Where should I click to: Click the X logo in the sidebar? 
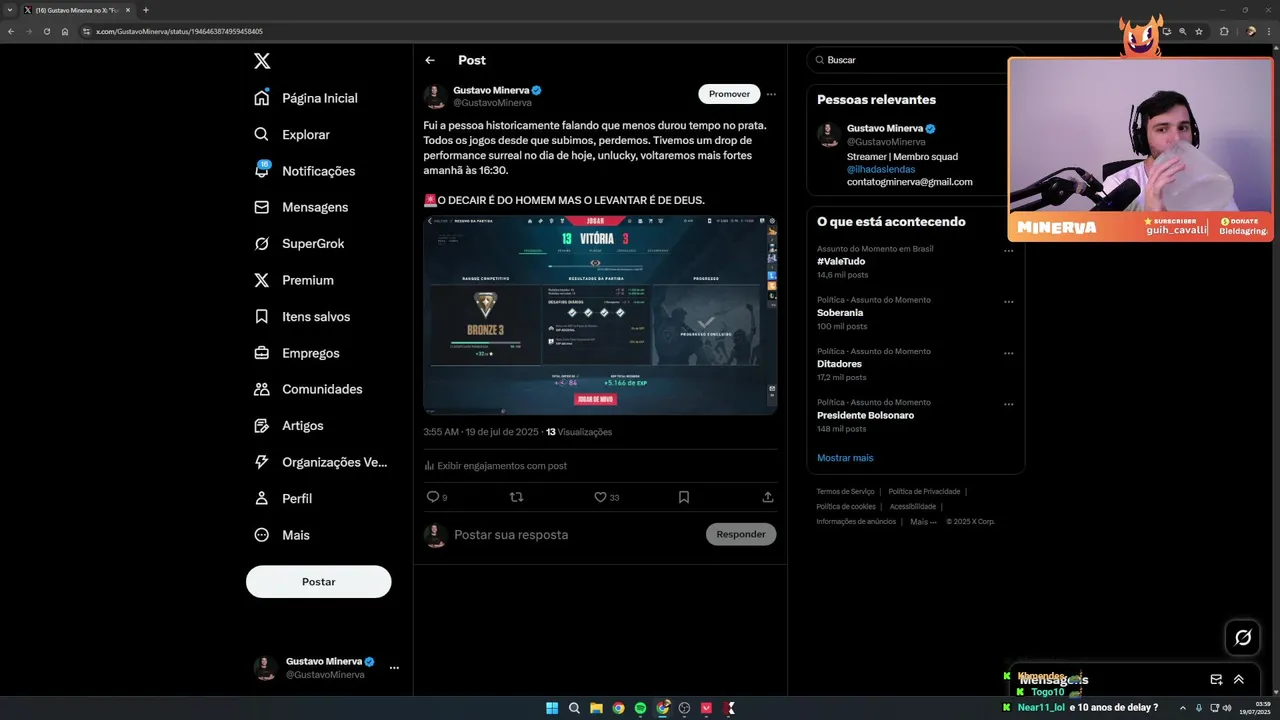pyautogui.click(x=262, y=61)
